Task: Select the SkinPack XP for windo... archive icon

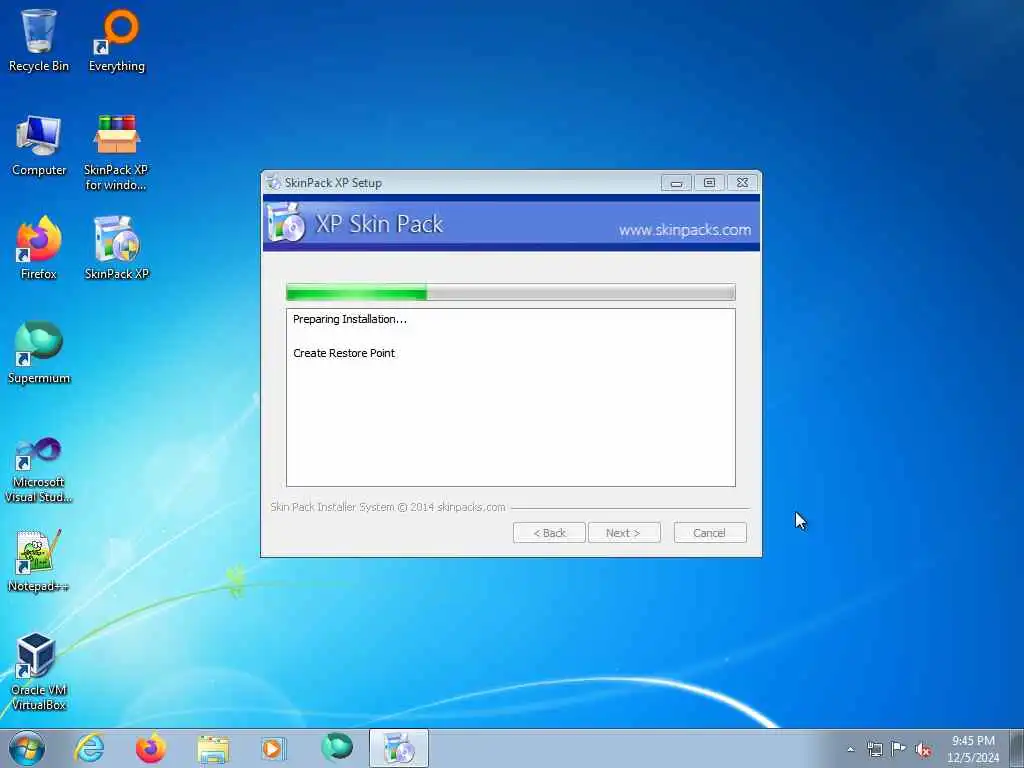Action: click(116, 152)
